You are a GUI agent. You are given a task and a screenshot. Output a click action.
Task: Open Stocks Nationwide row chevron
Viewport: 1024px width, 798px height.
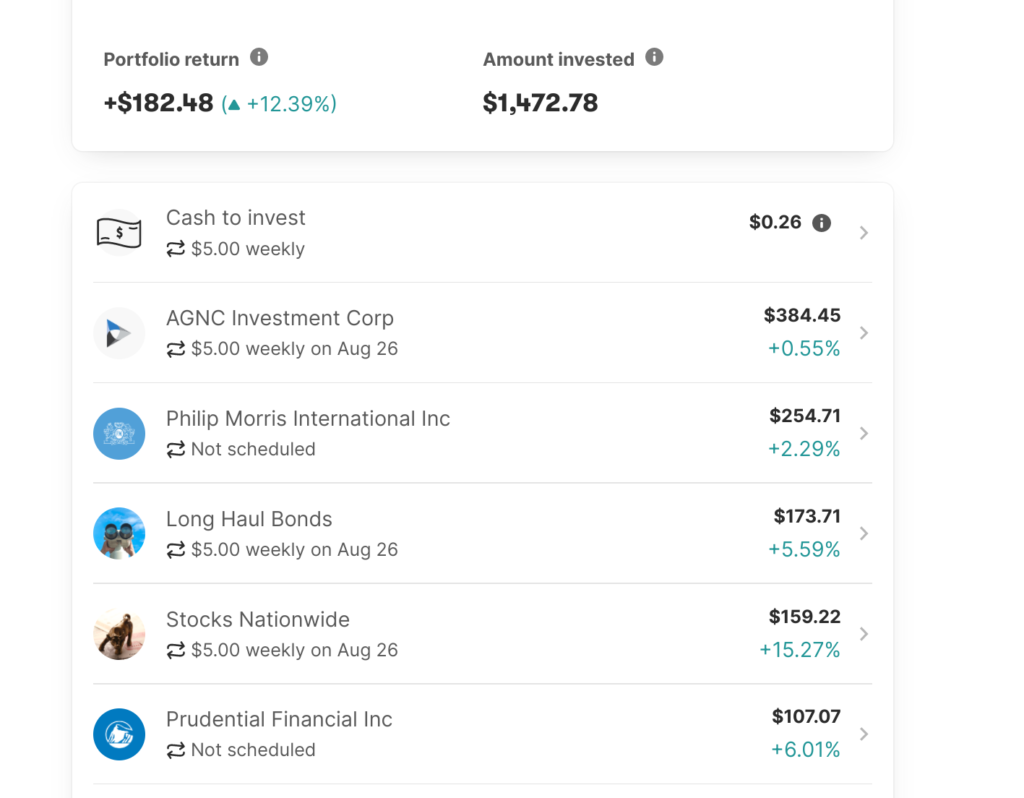point(864,634)
